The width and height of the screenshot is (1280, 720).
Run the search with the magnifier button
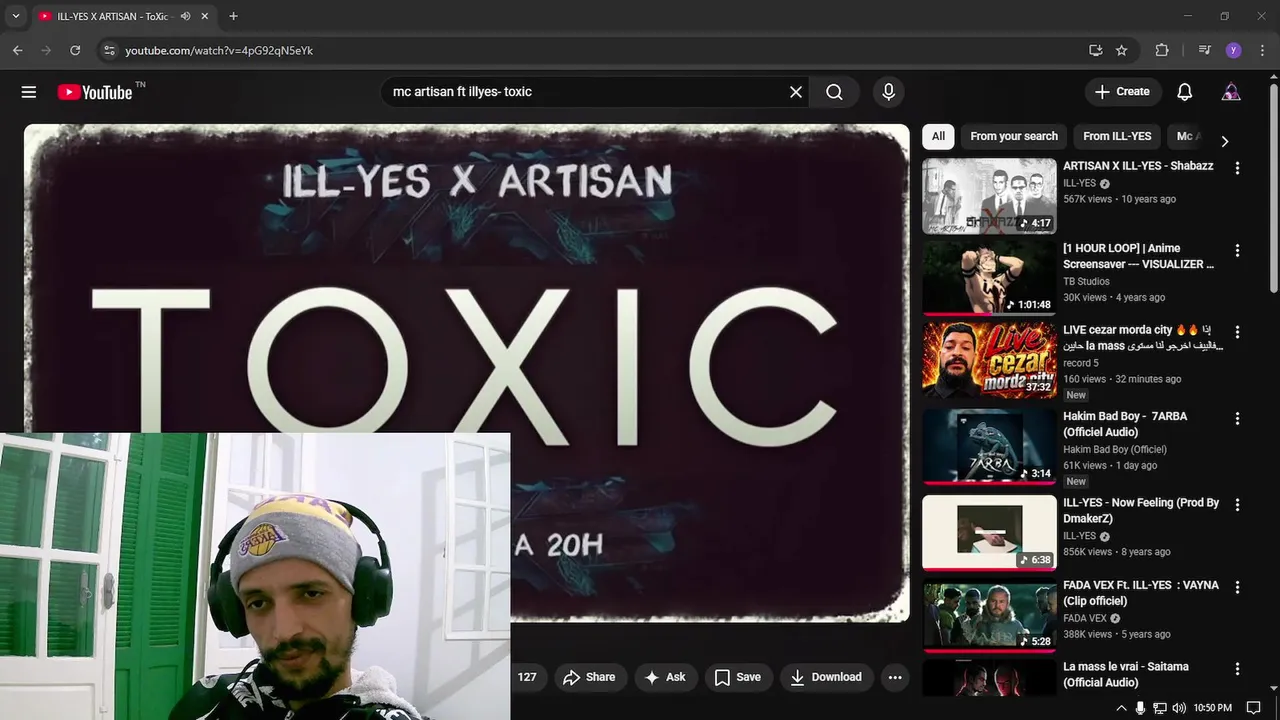[834, 92]
